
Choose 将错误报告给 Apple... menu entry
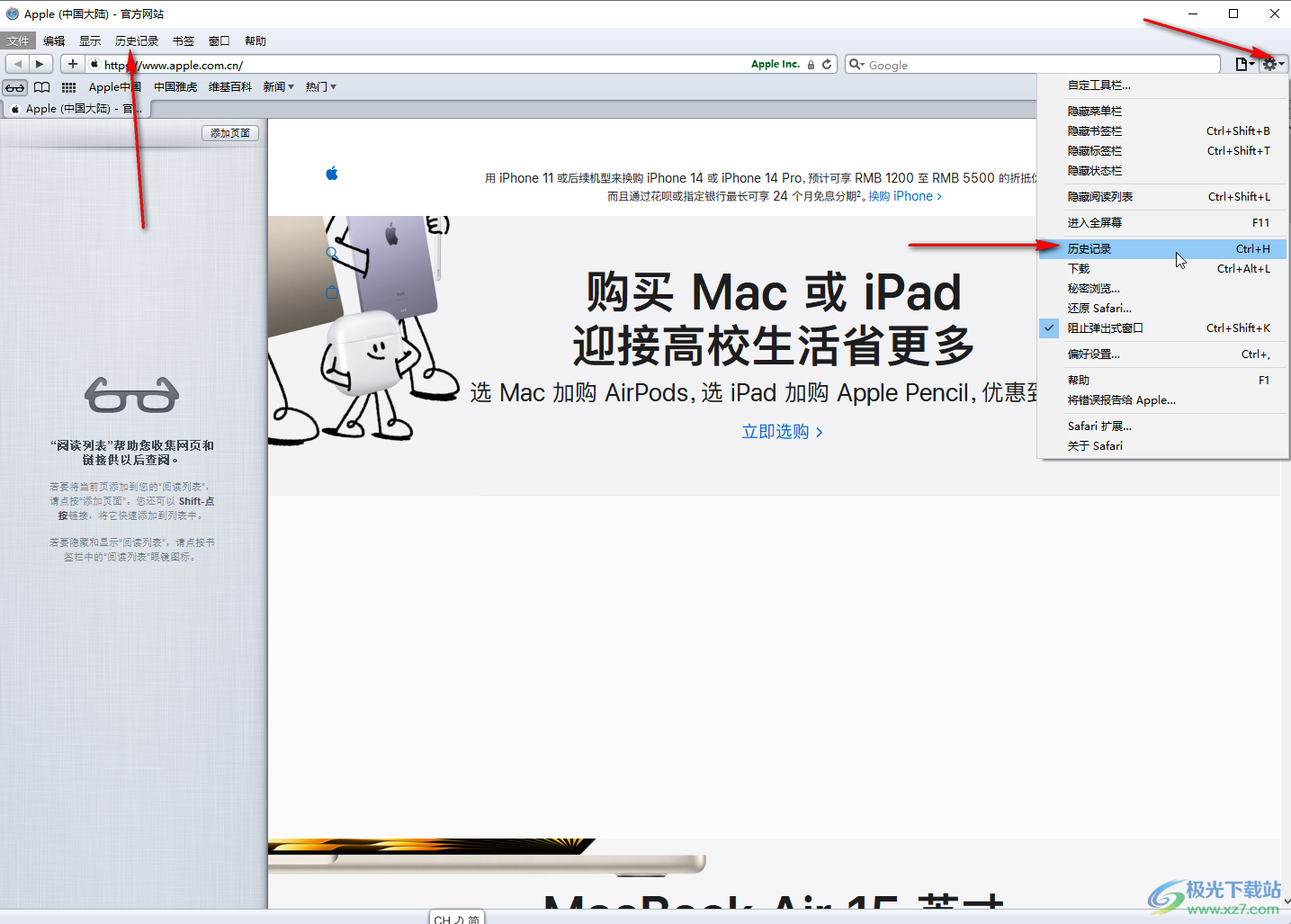(x=1163, y=400)
